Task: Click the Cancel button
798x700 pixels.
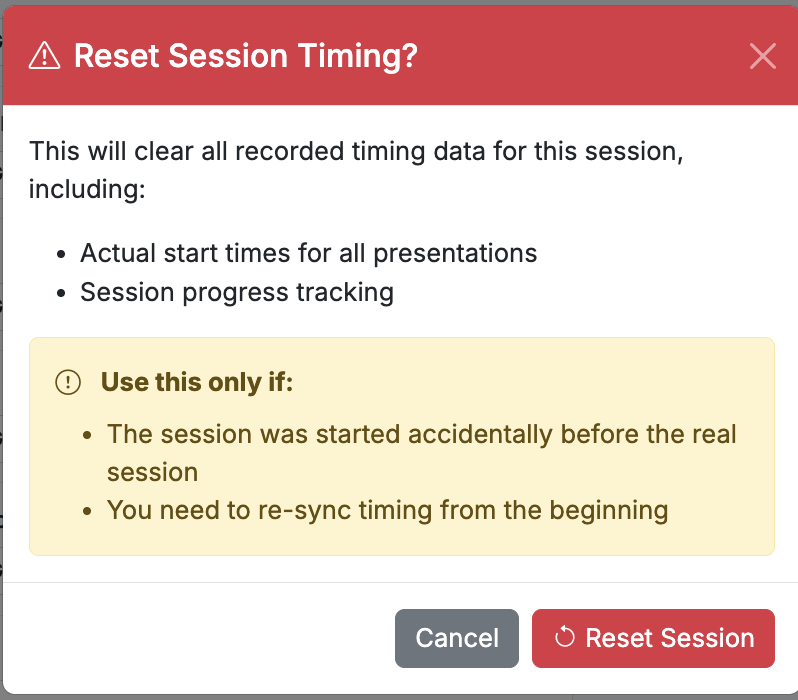Action: (x=457, y=638)
